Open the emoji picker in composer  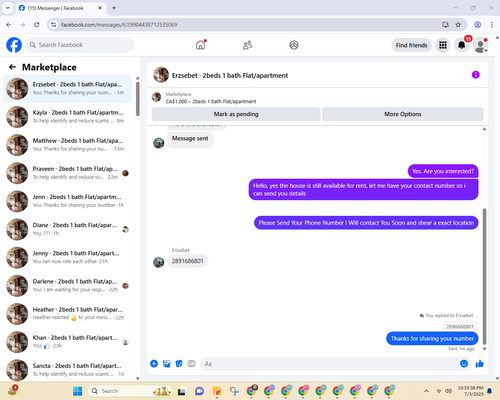click(464, 364)
